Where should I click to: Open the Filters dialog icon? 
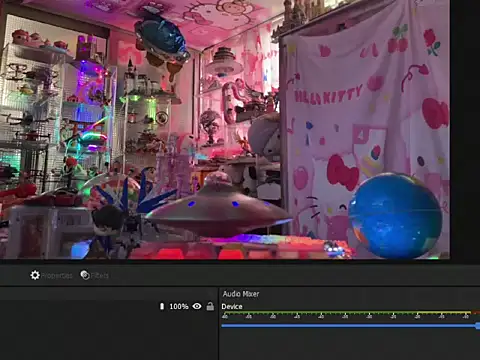[85, 275]
